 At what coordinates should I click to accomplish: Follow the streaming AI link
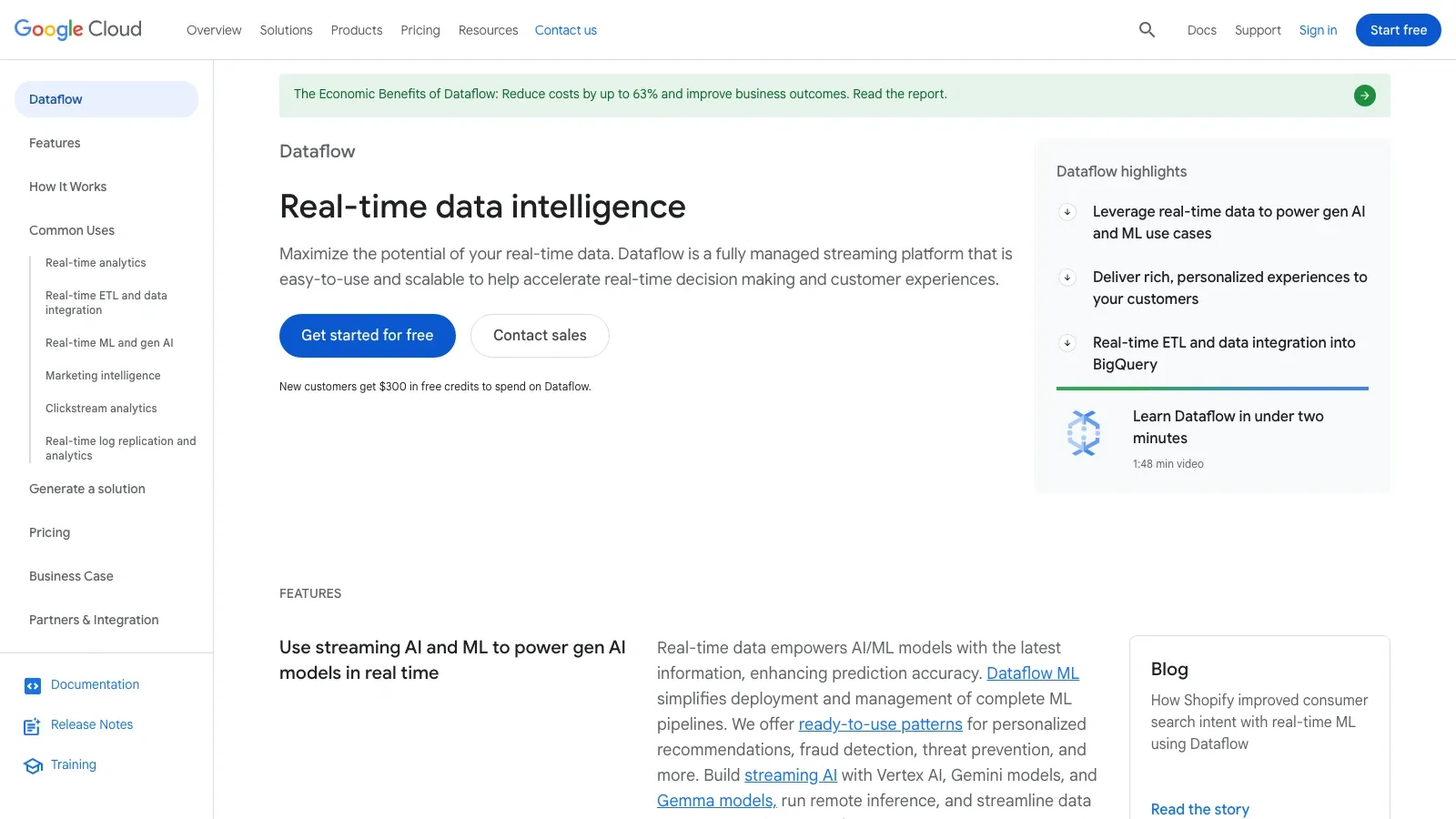click(791, 775)
